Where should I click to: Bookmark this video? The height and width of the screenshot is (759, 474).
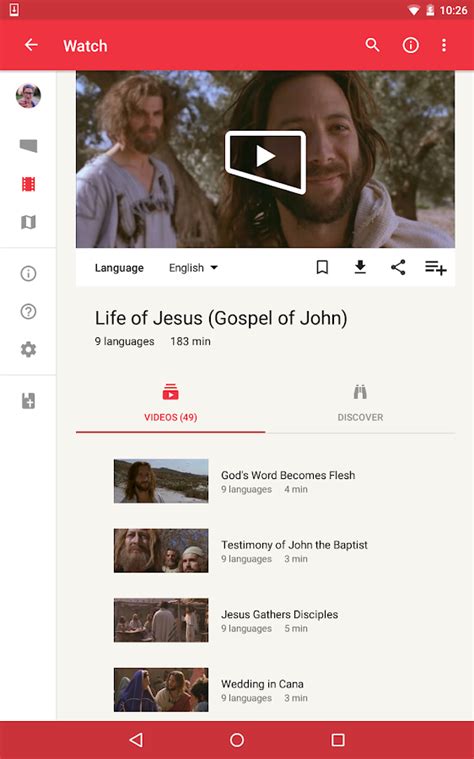tap(322, 267)
